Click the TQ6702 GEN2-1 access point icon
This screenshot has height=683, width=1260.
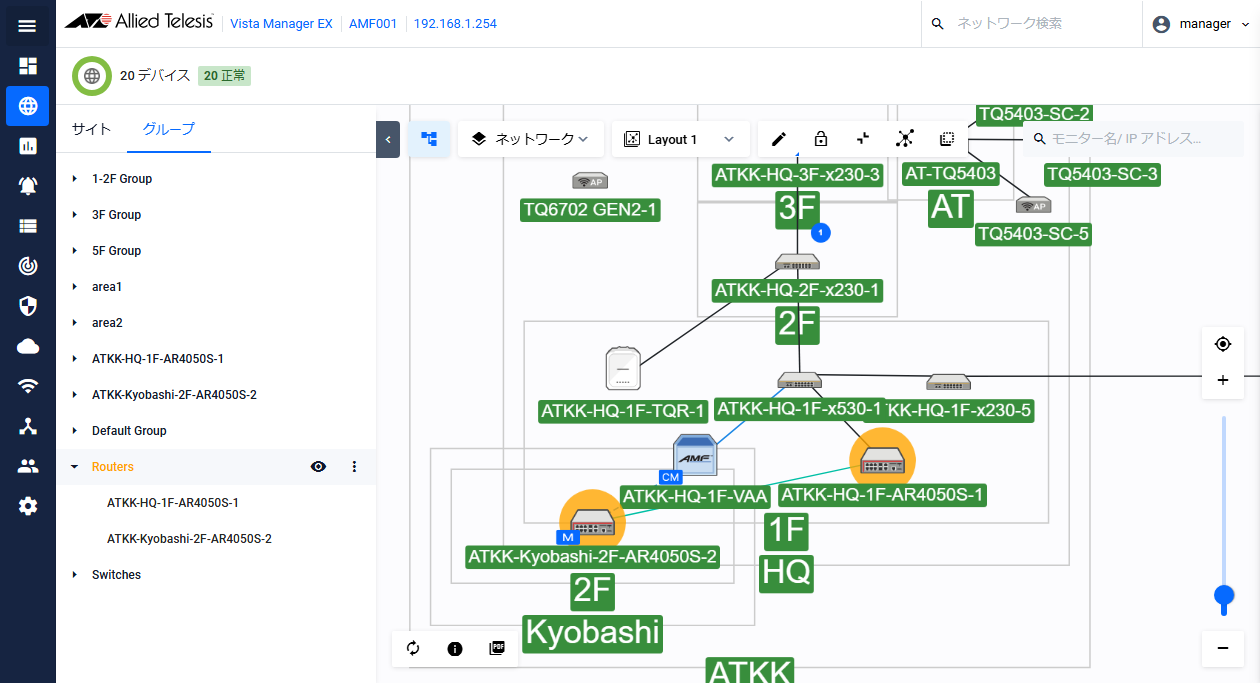[x=590, y=181]
